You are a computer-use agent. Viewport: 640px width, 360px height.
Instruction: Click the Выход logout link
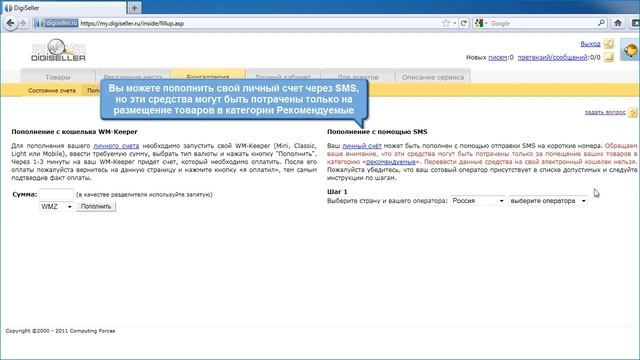click(590, 44)
